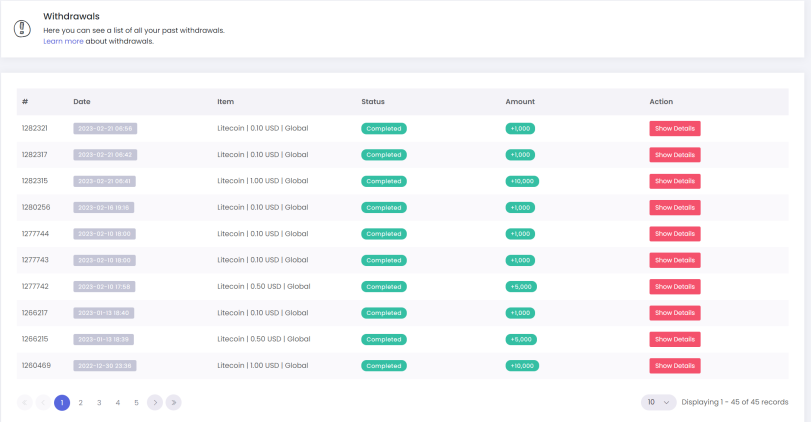Click the Amount column header

[x=520, y=102]
